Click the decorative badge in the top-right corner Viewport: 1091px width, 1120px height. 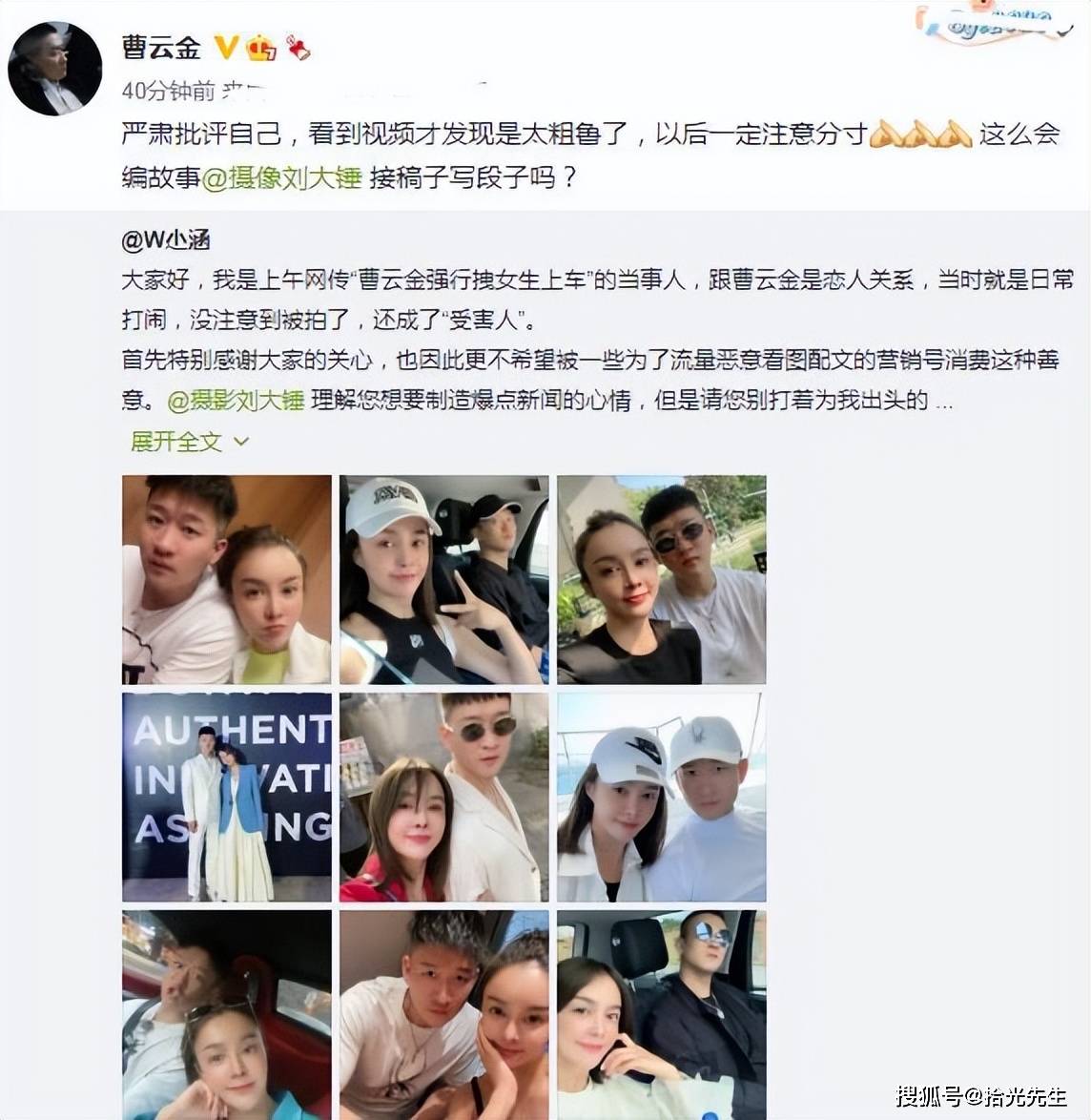click(x=995, y=21)
